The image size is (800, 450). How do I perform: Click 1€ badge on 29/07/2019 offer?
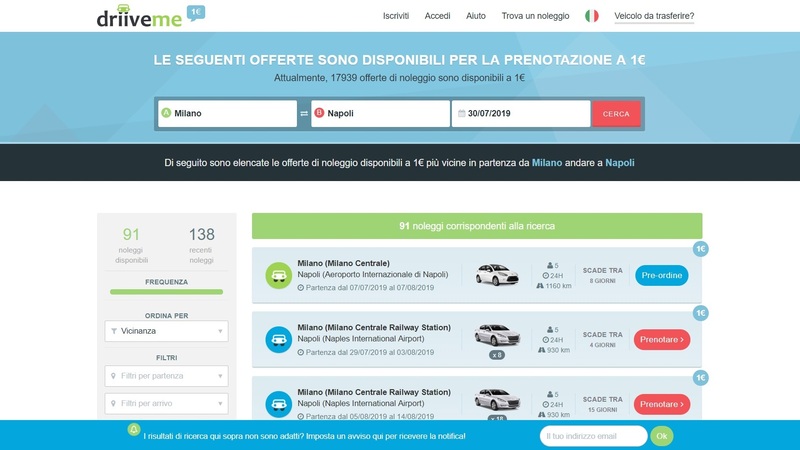click(x=701, y=313)
